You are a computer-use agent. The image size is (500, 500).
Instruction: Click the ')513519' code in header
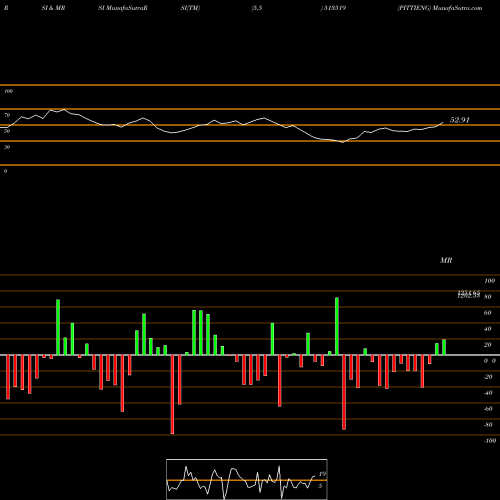(333, 8)
